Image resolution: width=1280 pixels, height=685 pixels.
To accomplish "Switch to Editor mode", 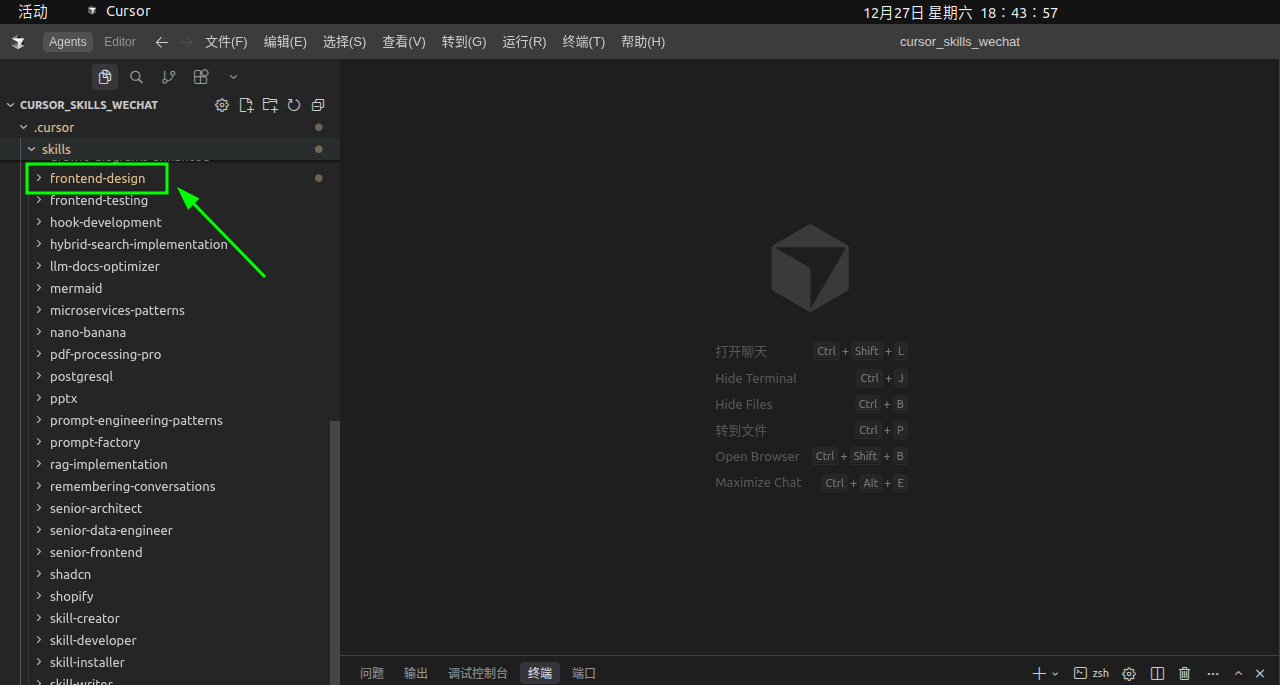I will (x=120, y=42).
